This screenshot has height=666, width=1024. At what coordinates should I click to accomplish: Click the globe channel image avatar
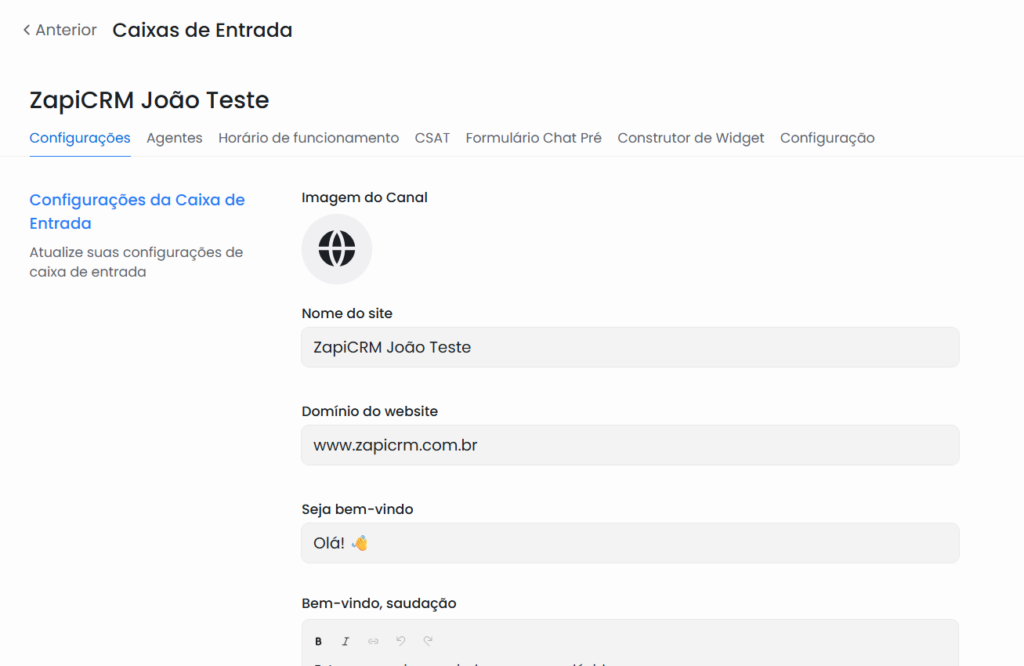pos(337,249)
